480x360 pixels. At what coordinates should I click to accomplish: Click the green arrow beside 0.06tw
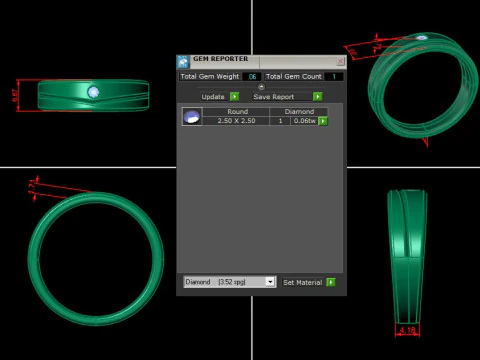[323, 121]
